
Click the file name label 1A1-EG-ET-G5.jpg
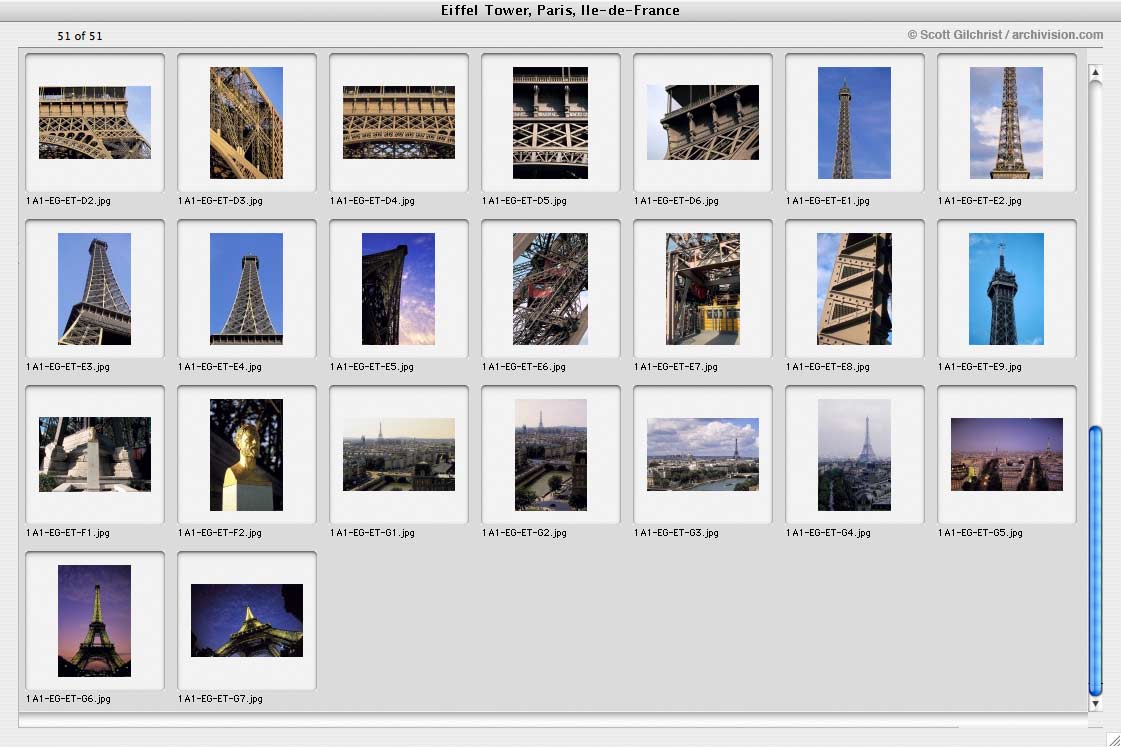point(980,533)
